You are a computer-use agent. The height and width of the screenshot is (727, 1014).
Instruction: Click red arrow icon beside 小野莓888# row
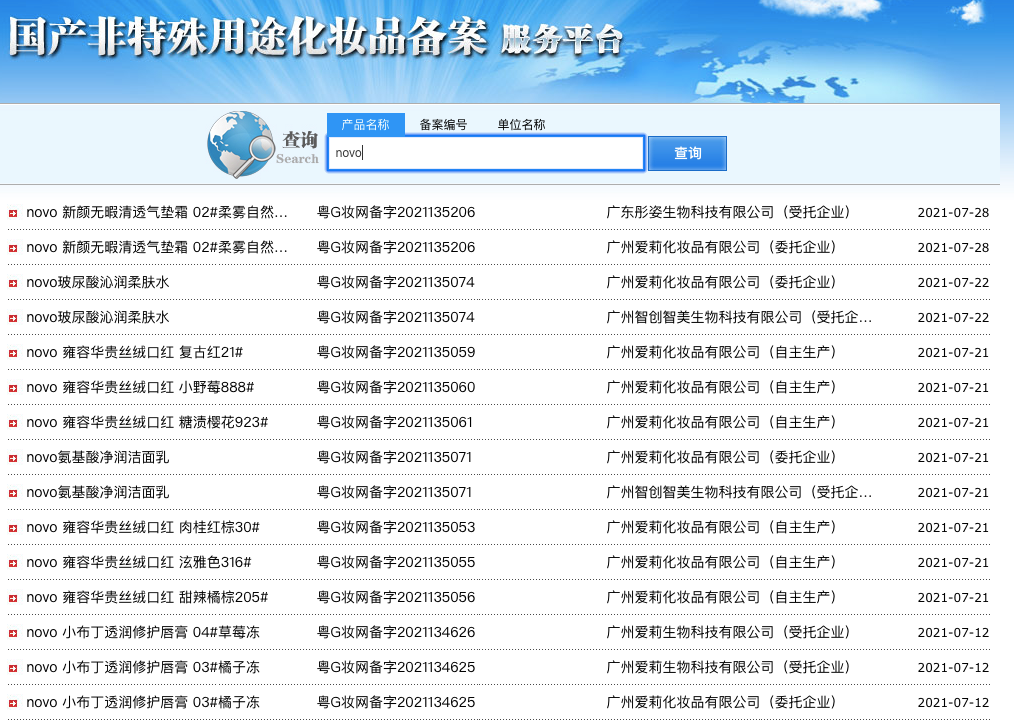pos(13,388)
